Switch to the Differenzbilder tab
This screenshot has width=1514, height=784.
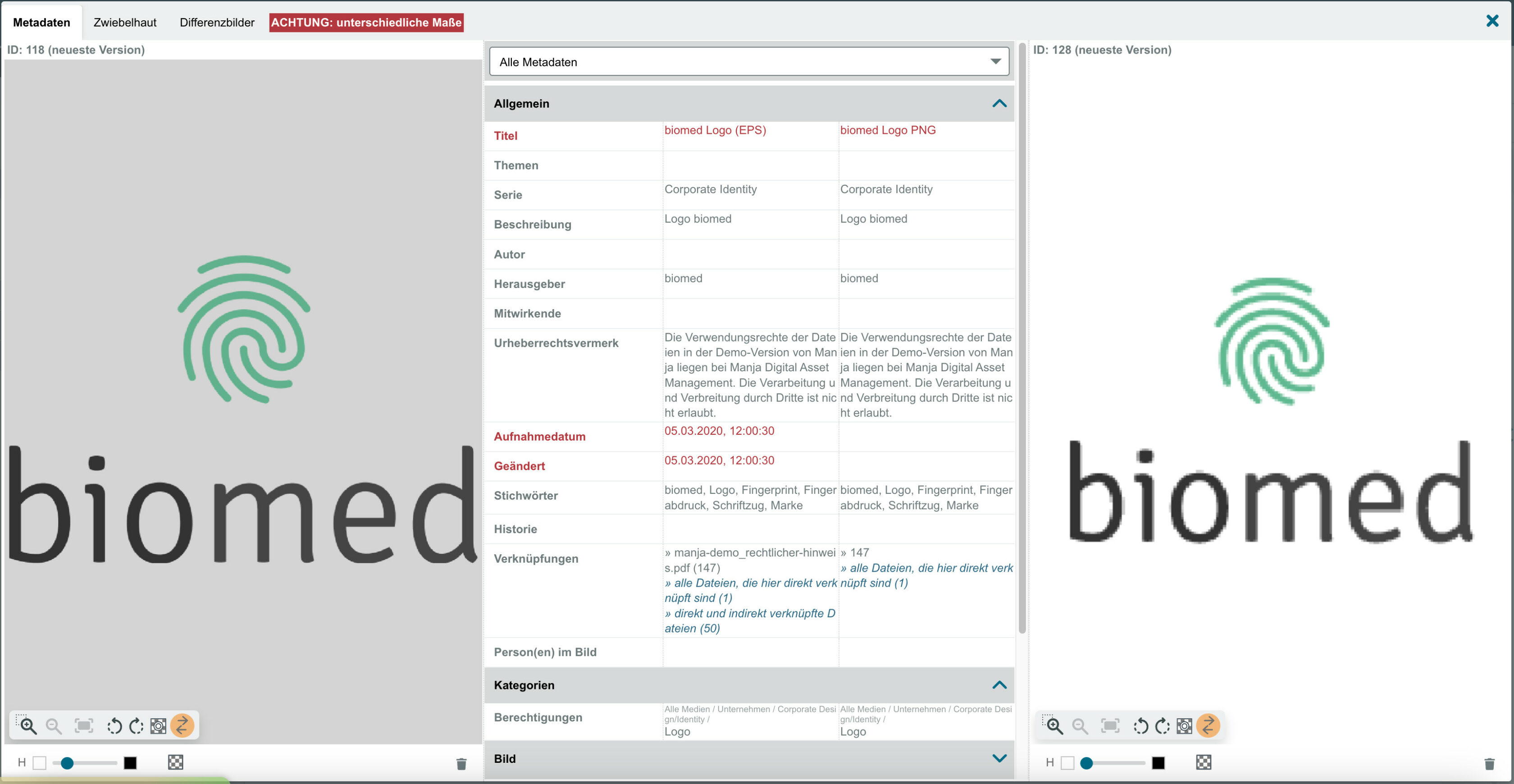217,23
